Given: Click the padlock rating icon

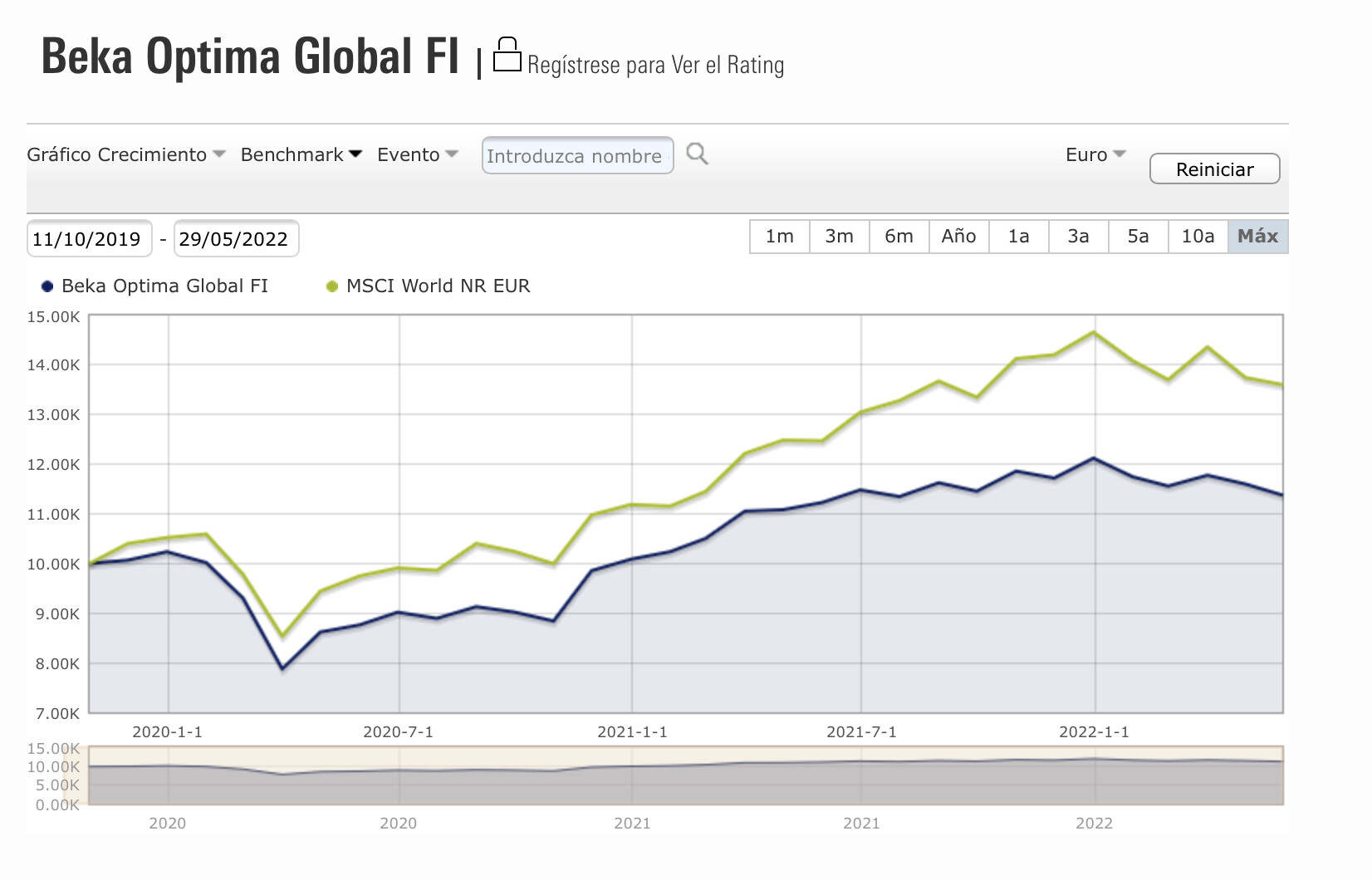Looking at the screenshot, I should (507, 56).
